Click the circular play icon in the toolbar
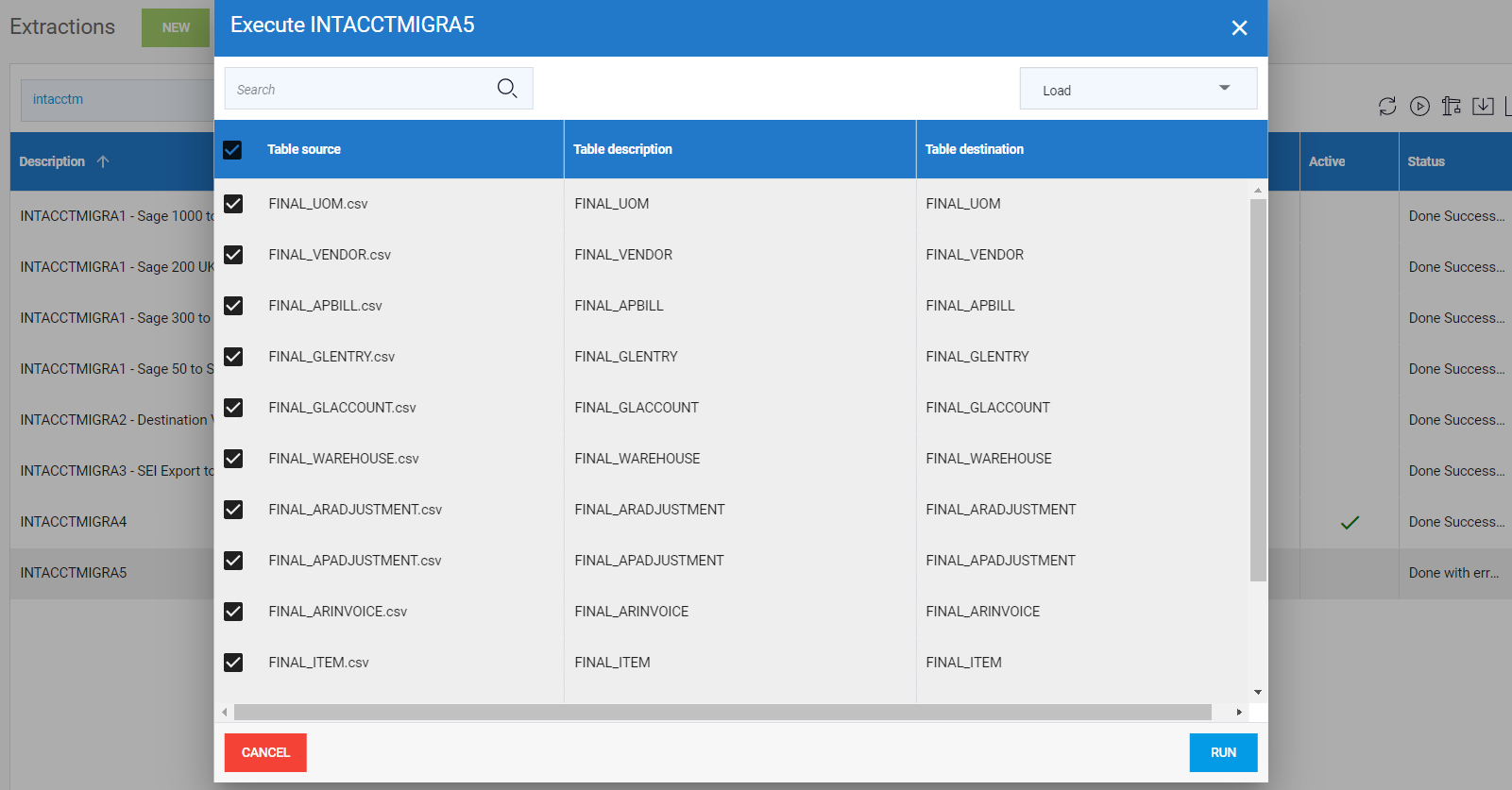The width and height of the screenshot is (1512, 790). 1419,107
